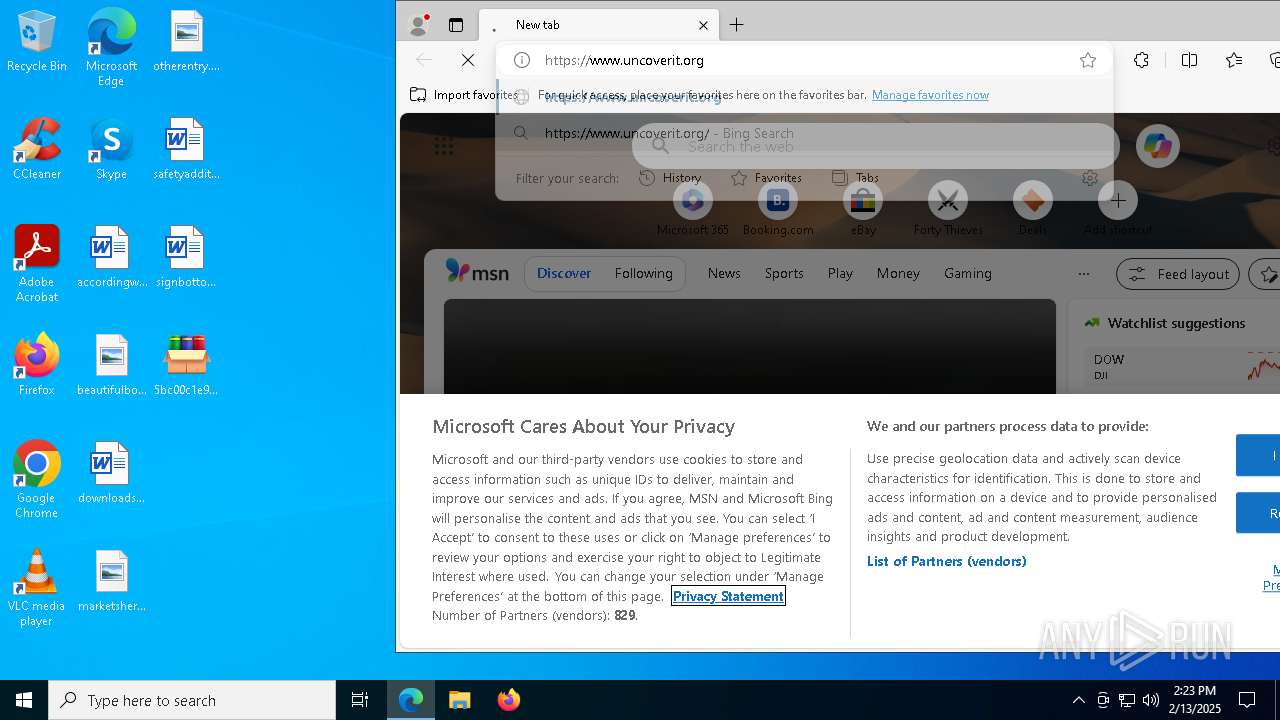Open the Privacy Statement link

(x=728, y=596)
